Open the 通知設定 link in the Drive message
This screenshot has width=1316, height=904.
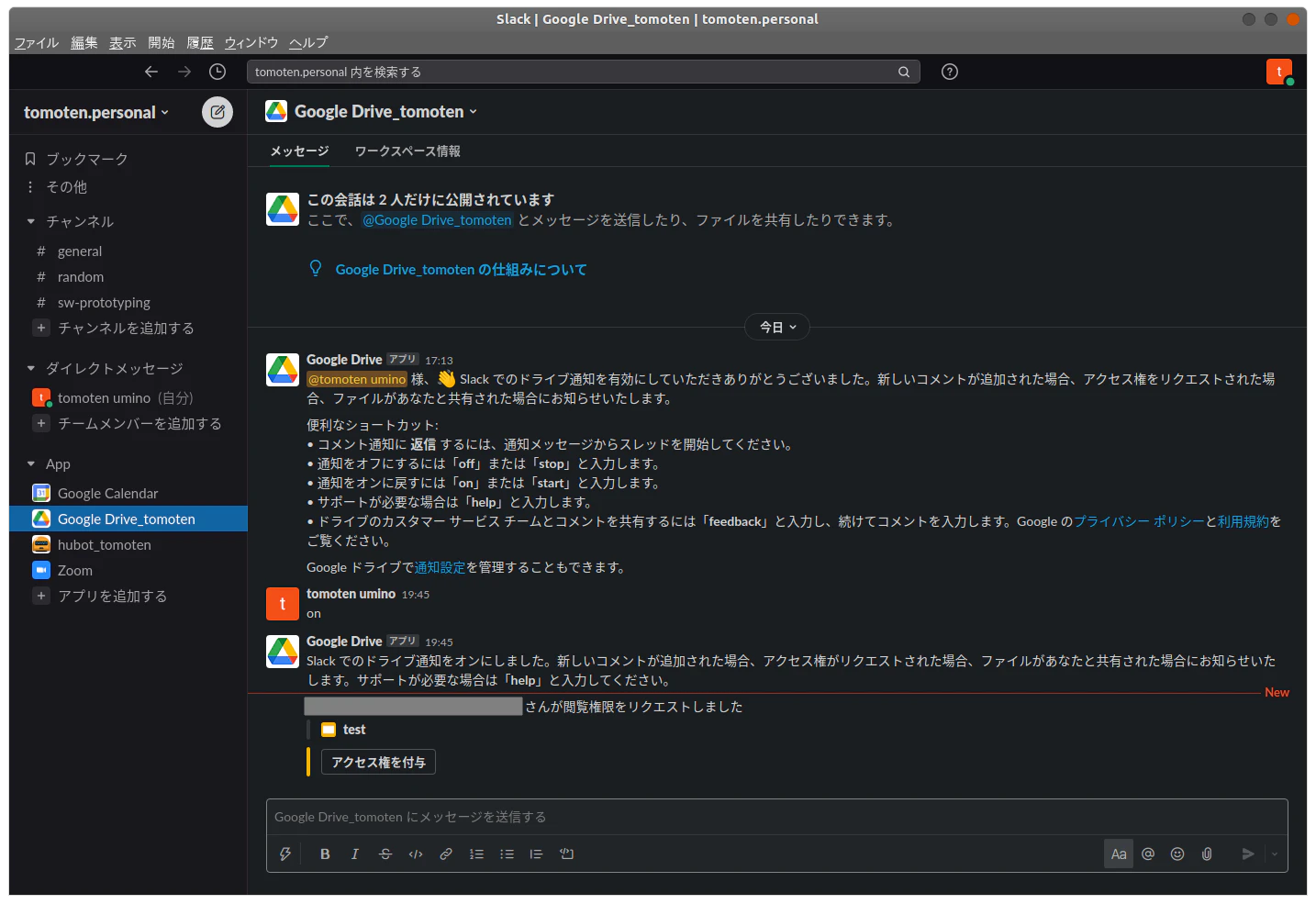[441, 567]
